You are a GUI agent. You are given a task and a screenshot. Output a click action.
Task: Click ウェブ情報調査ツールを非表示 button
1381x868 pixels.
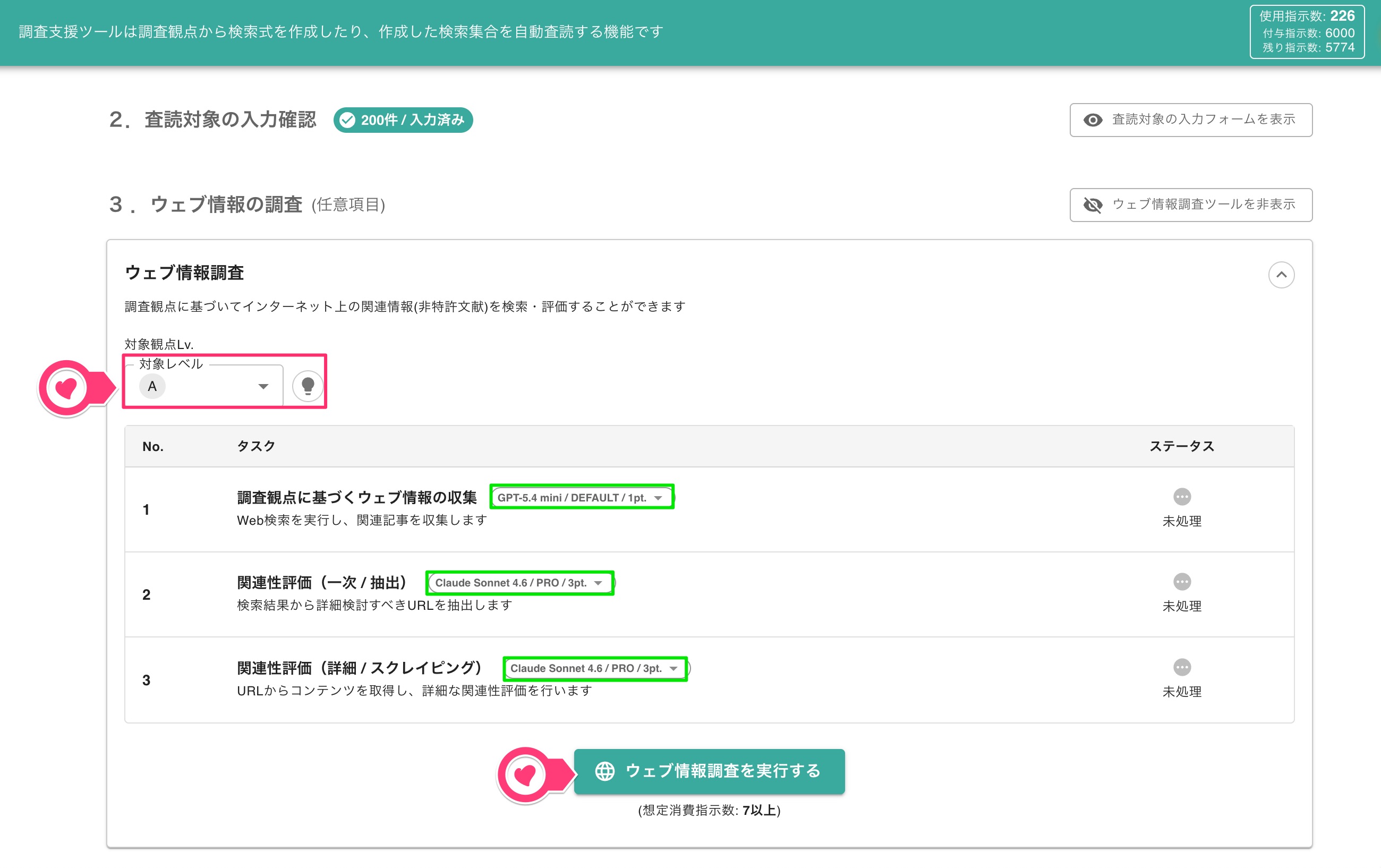[1191, 205]
